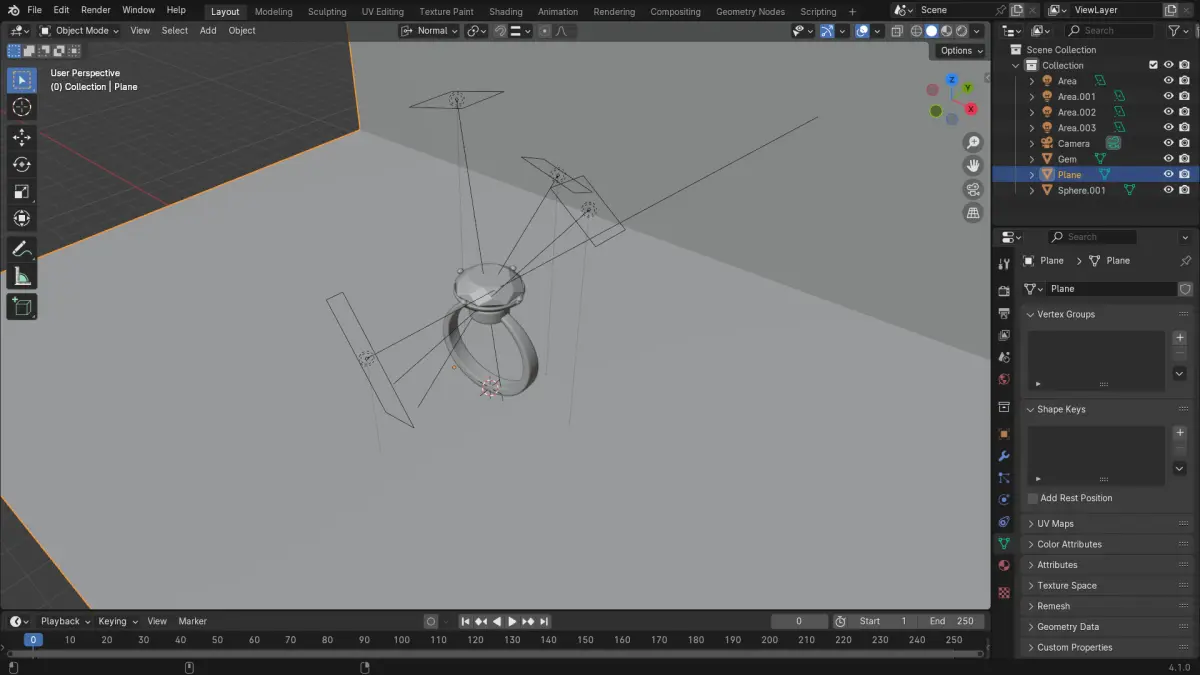Hide the Area light in viewport
The width and height of the screenshot is (1200, 675).
coord(1168,81)
